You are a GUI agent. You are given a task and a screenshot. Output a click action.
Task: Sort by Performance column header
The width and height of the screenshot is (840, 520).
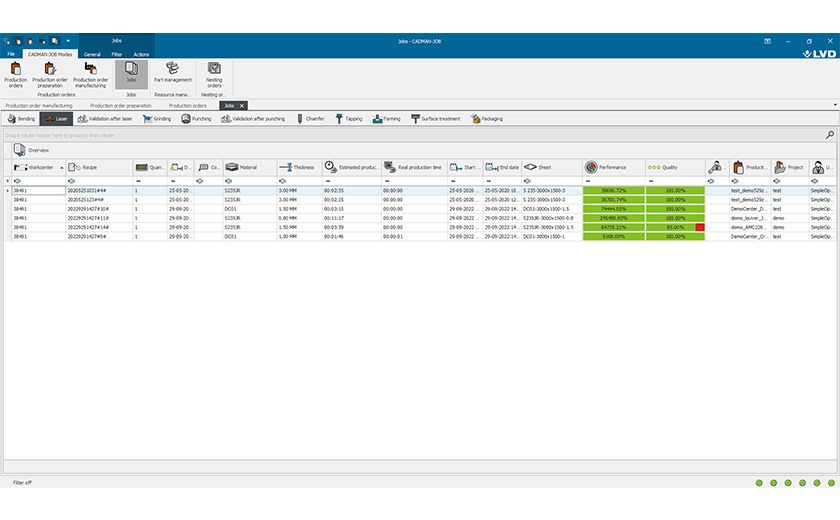click(614, 168)
